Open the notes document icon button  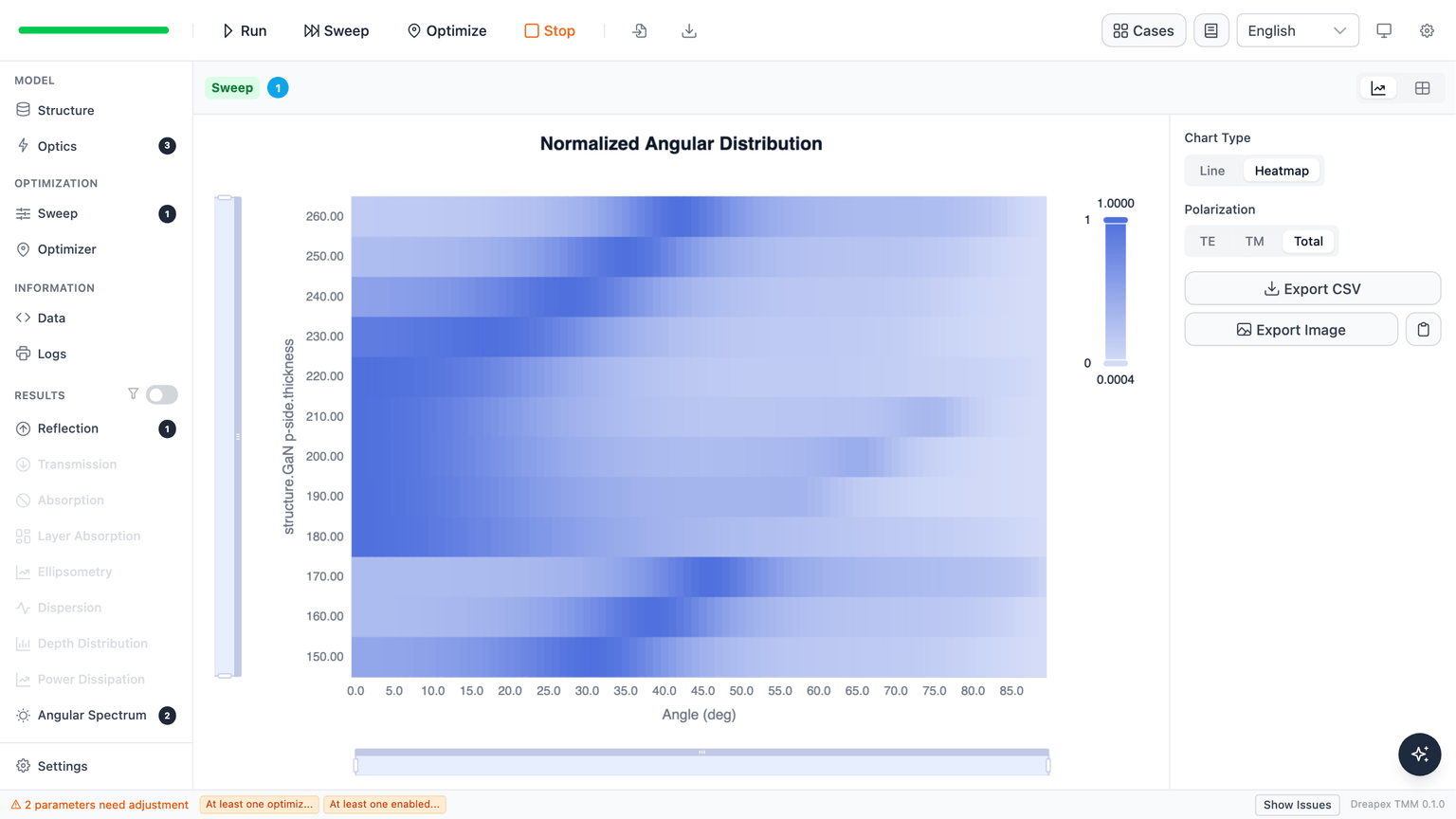pyautogui.click(x=1210, y=30)
